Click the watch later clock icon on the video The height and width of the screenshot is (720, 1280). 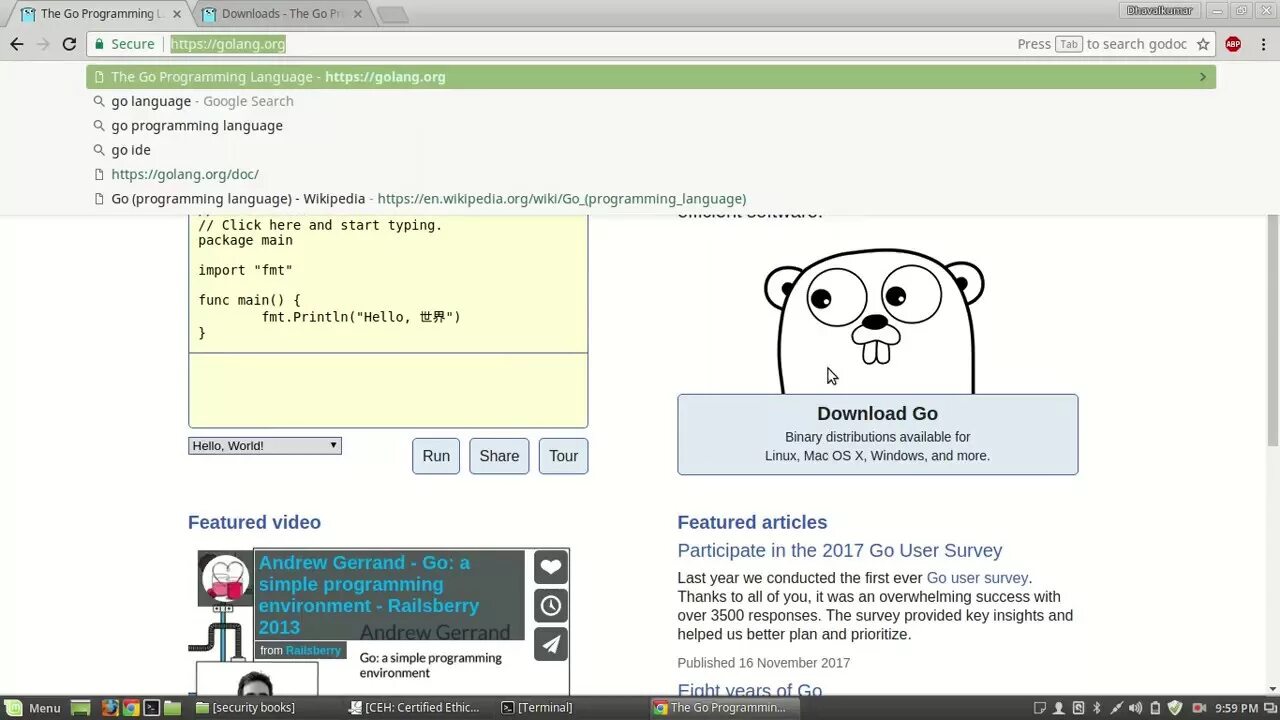click(x=551, y=605)
